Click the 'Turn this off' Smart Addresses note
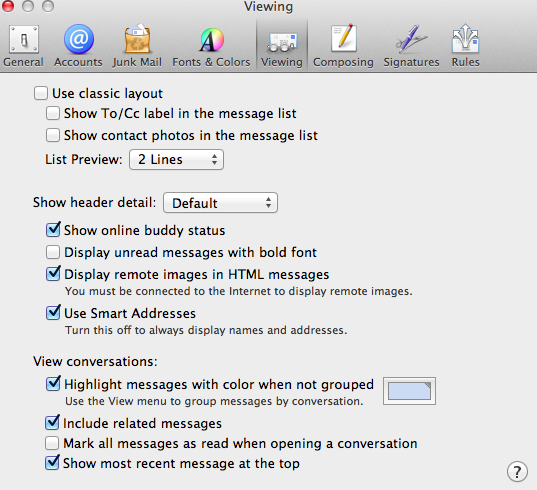The width and height of the screenshot is (537, 490). (x=206, y=330)
